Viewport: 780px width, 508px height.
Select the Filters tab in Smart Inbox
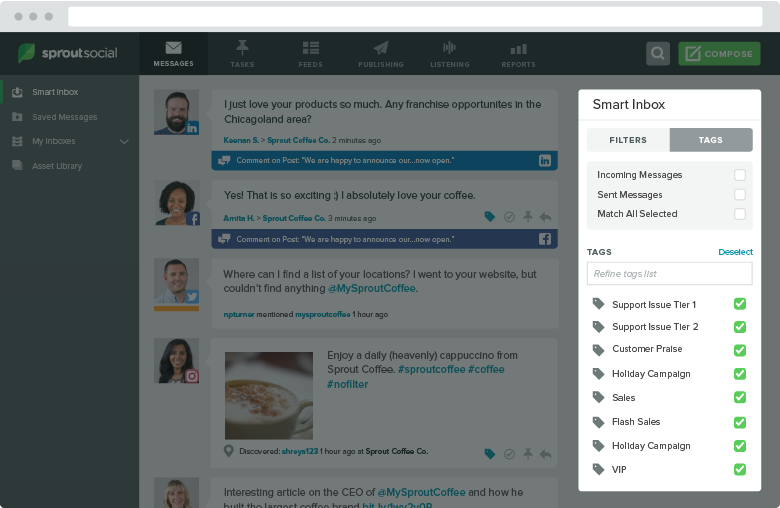coord(628,140)
